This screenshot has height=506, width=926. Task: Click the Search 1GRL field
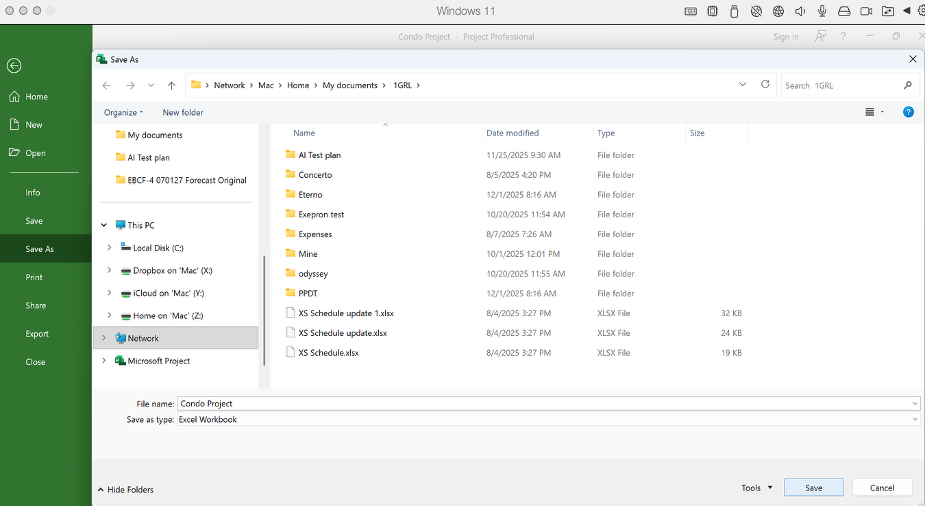point(841,86)
